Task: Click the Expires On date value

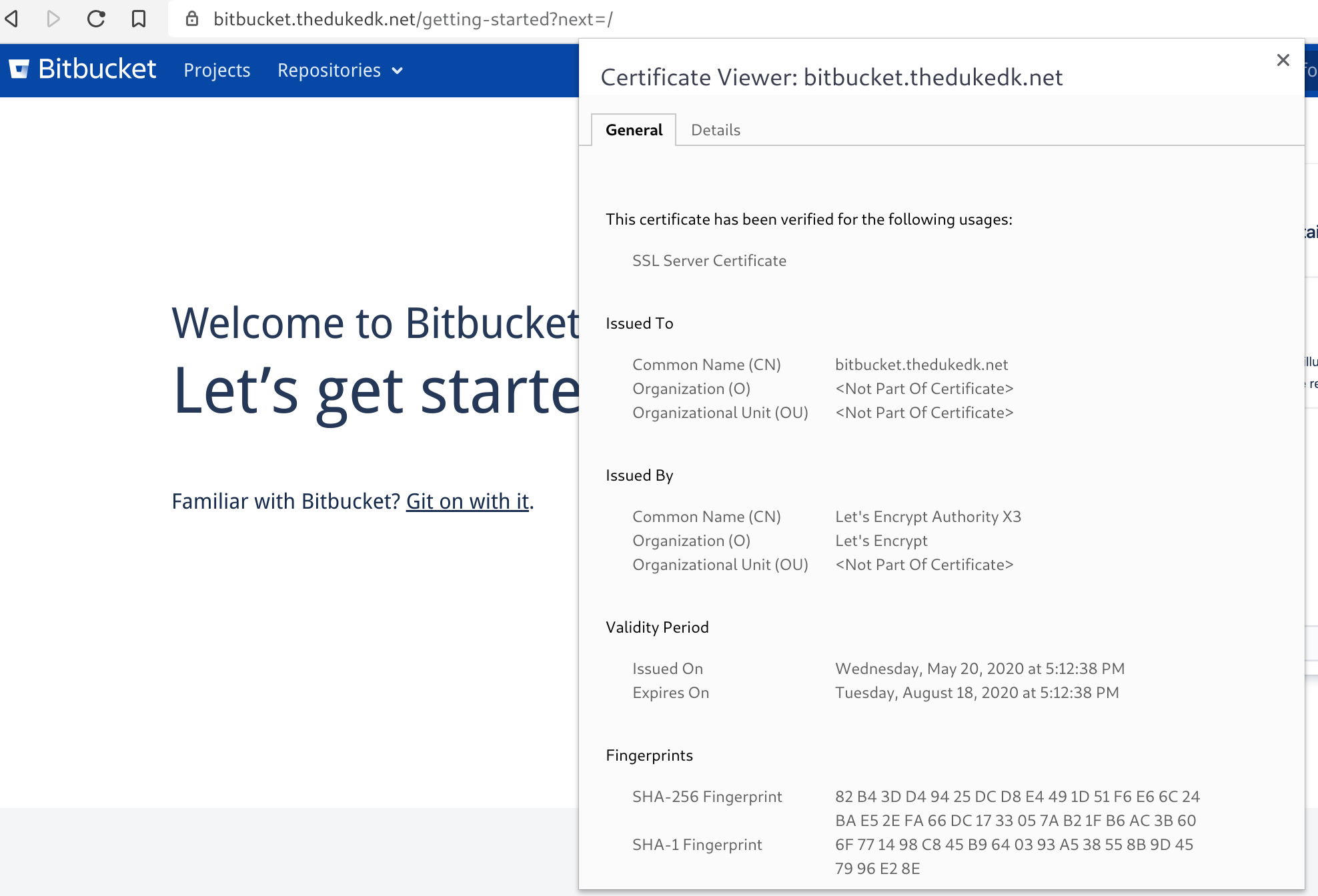Action: tap(976, 693)
